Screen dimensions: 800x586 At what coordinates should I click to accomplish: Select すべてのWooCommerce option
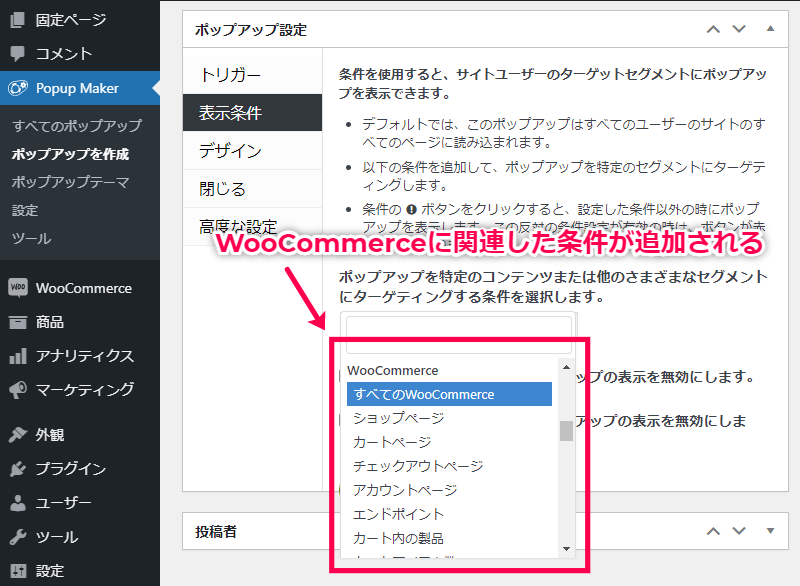click(449, 394)
